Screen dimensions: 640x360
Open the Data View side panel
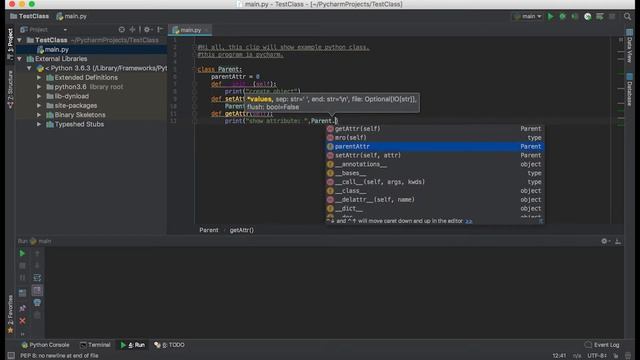point(629,46)
